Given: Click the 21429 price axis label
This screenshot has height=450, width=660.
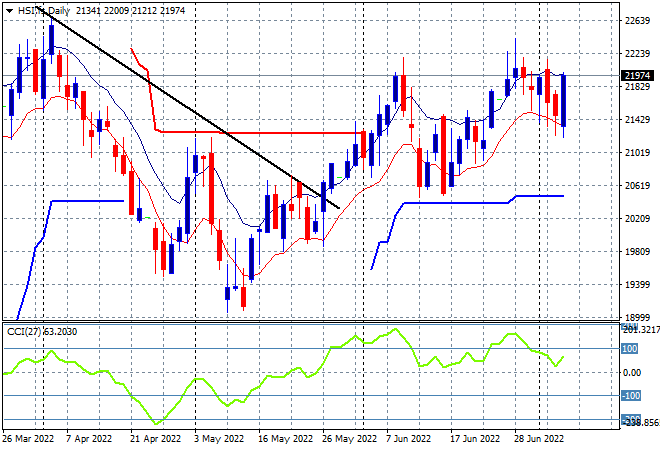Looking at the screenshot, I should [x=637, y=120].
